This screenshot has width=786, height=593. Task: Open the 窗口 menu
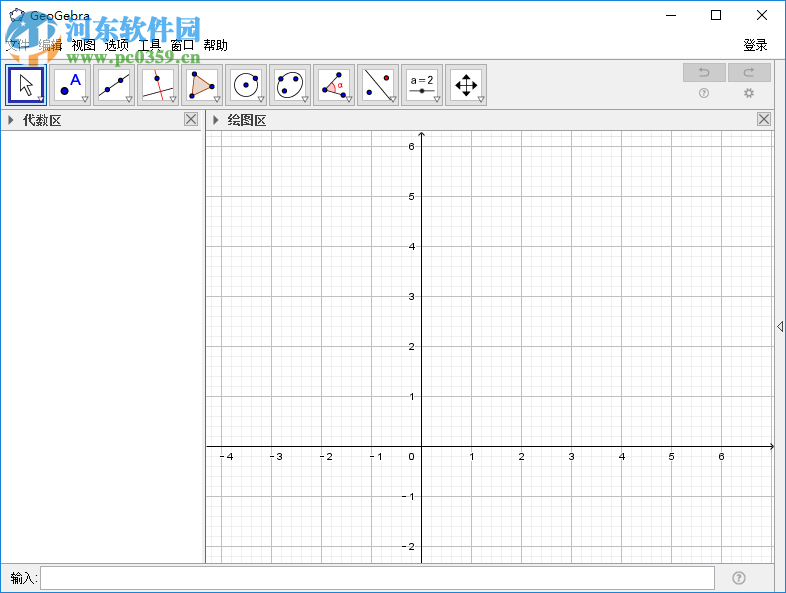point(182,45)
